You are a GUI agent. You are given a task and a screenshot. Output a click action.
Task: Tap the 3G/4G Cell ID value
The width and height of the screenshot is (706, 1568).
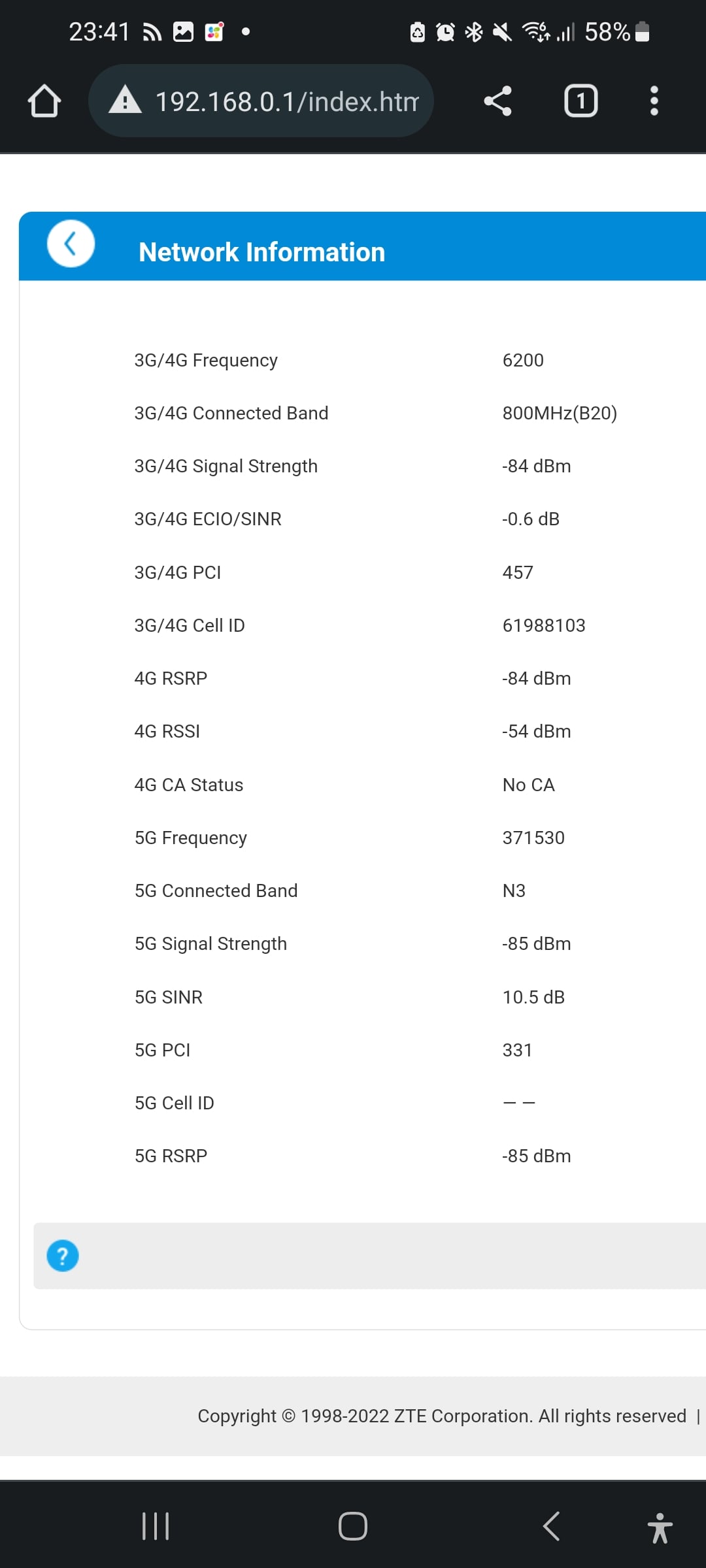tap(543, 625)
